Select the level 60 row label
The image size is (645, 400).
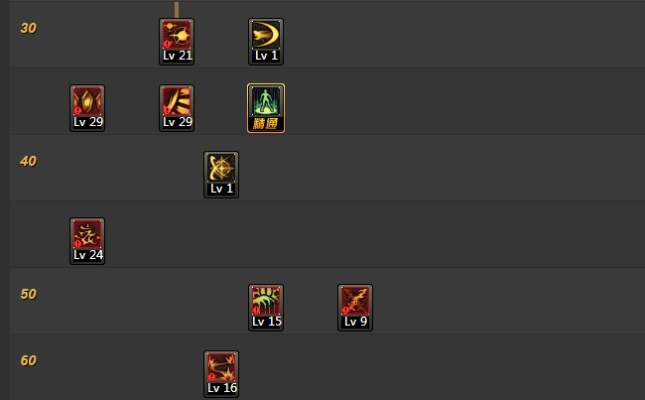28,360
